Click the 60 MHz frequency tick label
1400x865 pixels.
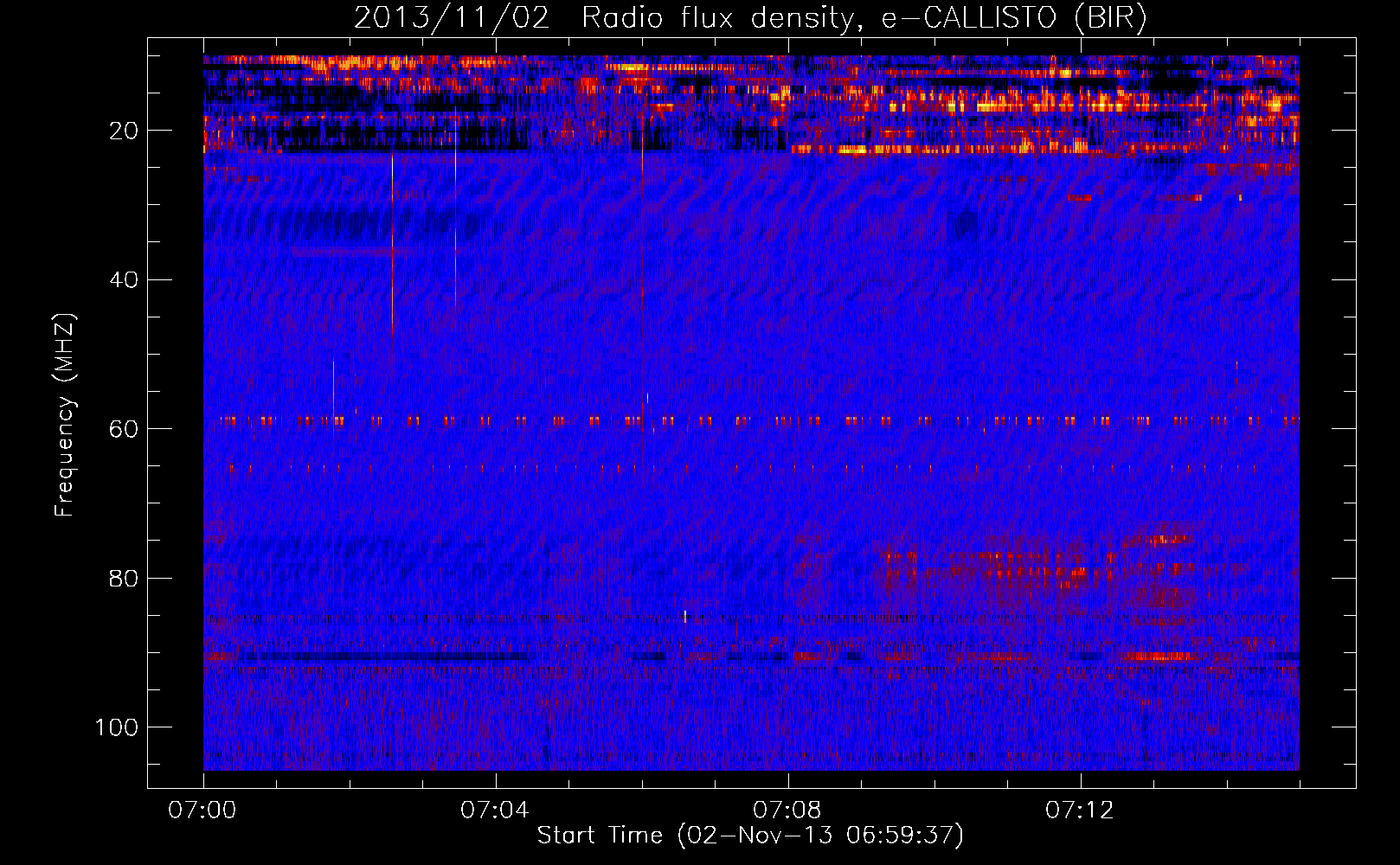tap(124, 429)
